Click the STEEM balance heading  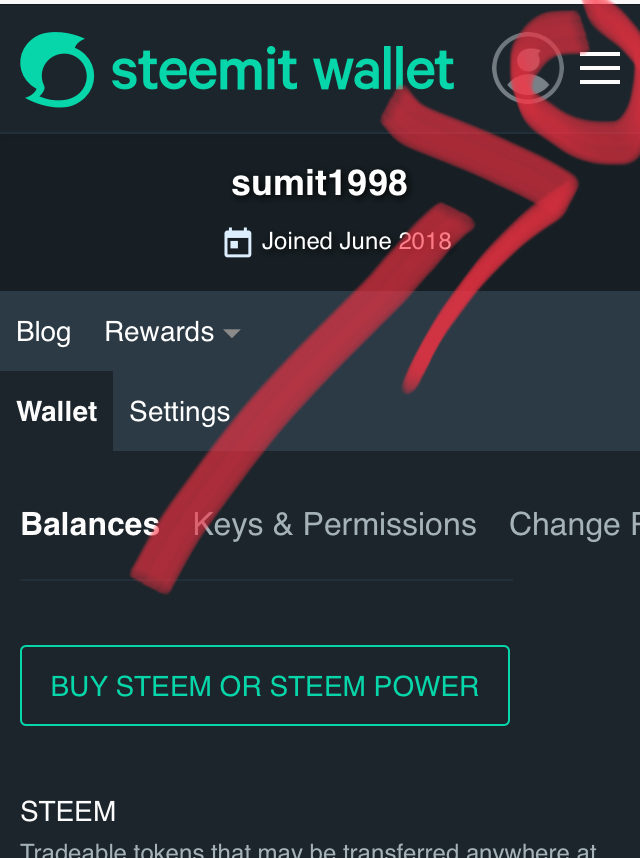coord(68,811)
